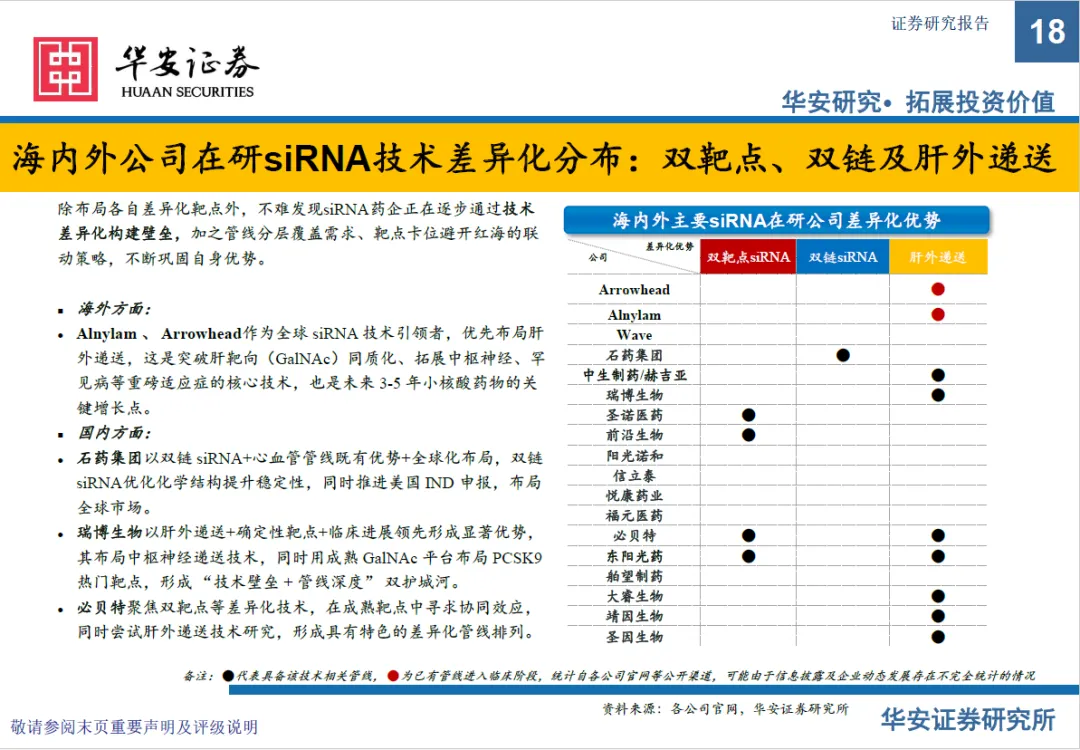Select the 圣因生物 row label
Screen dimensions: 1080x750
point(634,637)
